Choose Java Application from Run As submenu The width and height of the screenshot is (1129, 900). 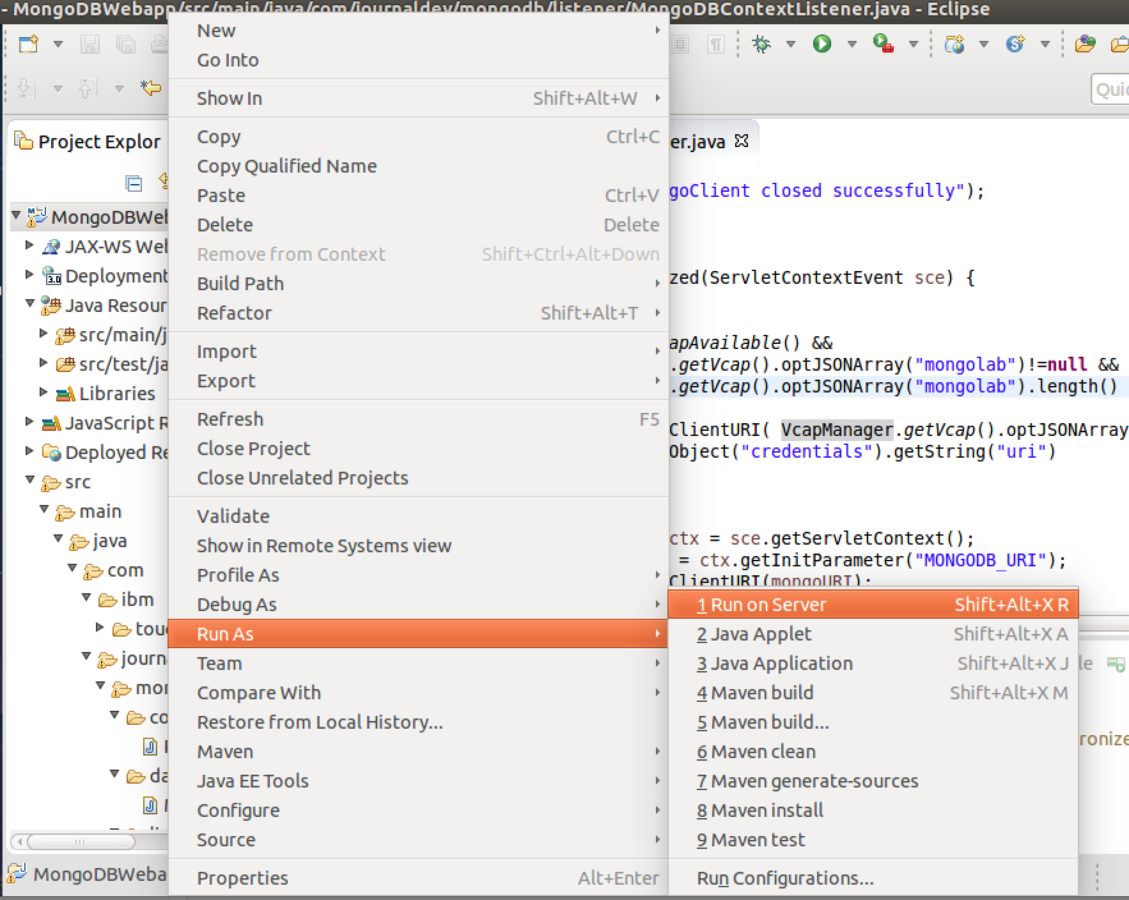pos(873,663)
